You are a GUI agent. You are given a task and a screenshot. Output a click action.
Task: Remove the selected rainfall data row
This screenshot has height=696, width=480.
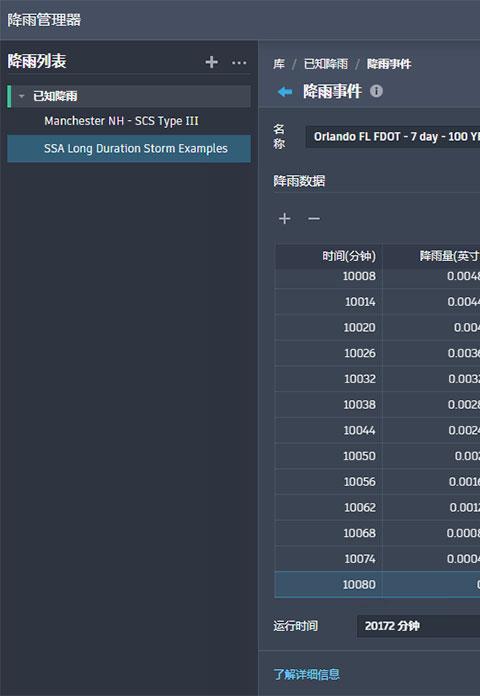click(314, 218)
